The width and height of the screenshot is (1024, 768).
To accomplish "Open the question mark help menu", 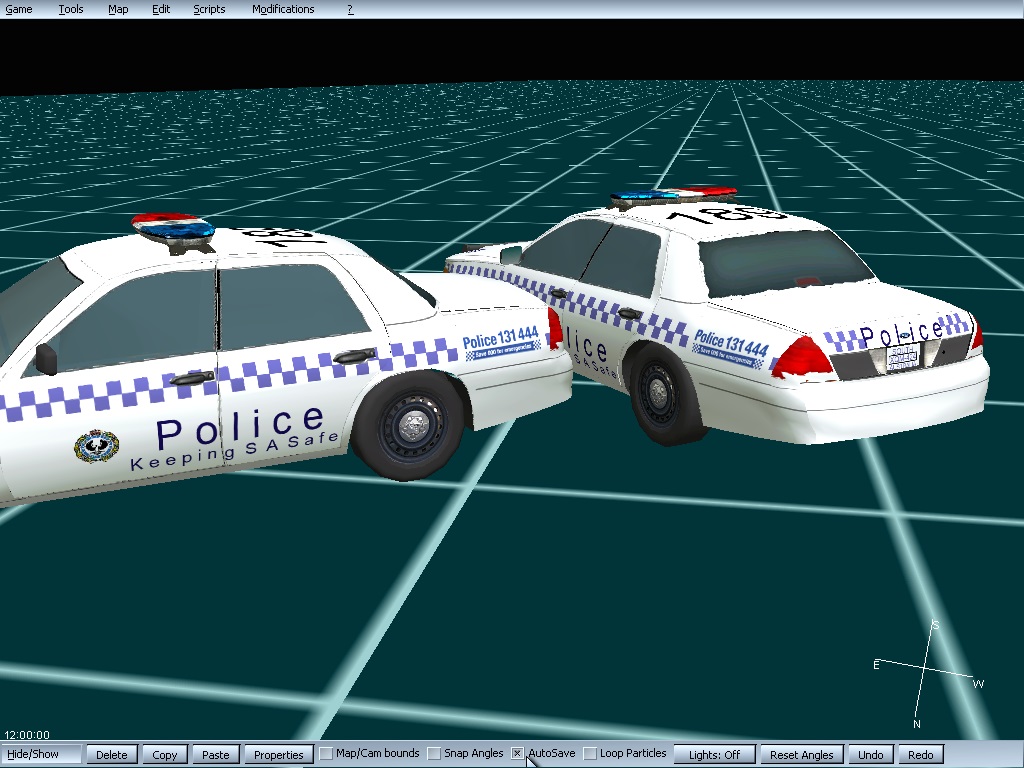I will (350, 9).
